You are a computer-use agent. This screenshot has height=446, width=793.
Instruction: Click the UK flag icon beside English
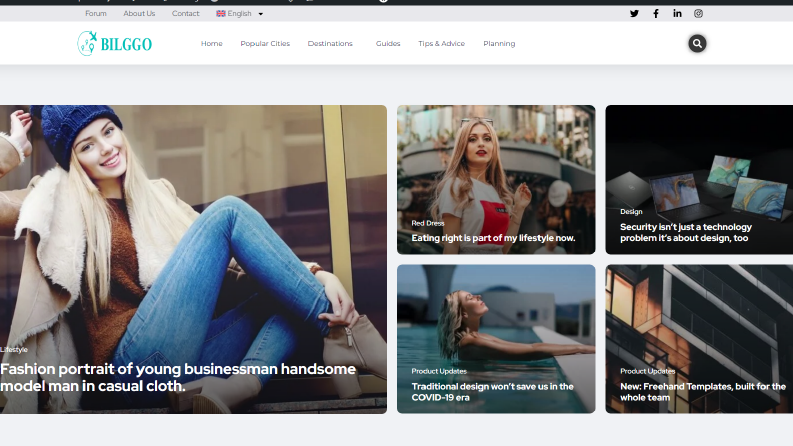click(x=221, y=14)
